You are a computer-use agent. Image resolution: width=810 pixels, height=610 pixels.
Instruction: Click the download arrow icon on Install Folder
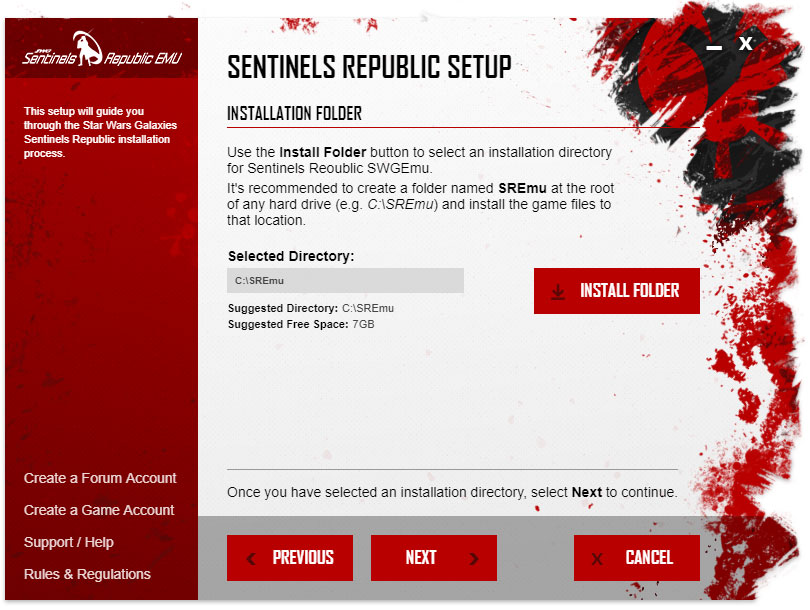tap(558, 291)
